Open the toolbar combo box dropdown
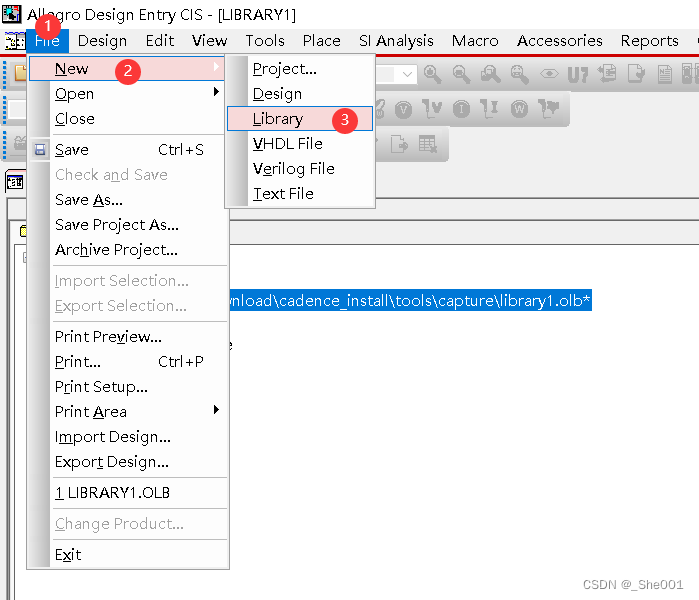The height and width of the screenshot is (600, 699). [x=407, y=74]
